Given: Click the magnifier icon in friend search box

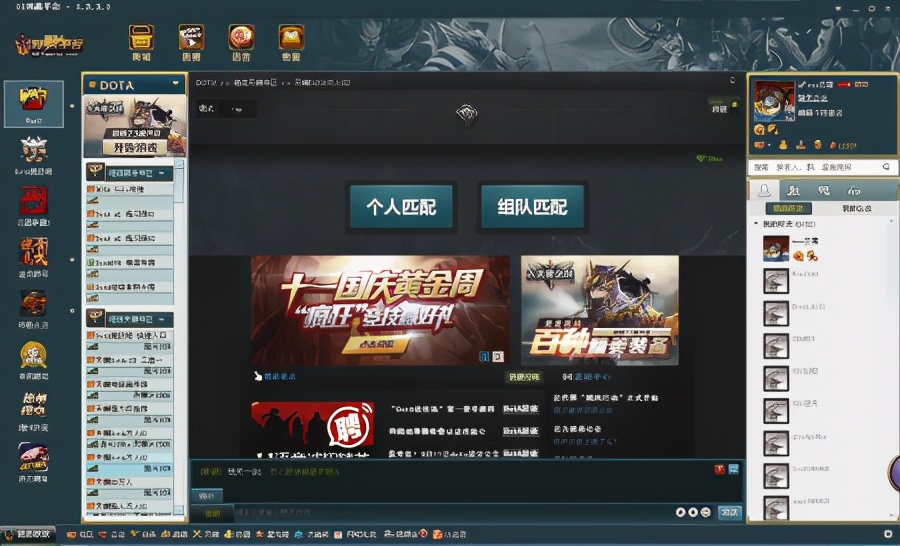Looking at the screenshot, I should 886,166.
